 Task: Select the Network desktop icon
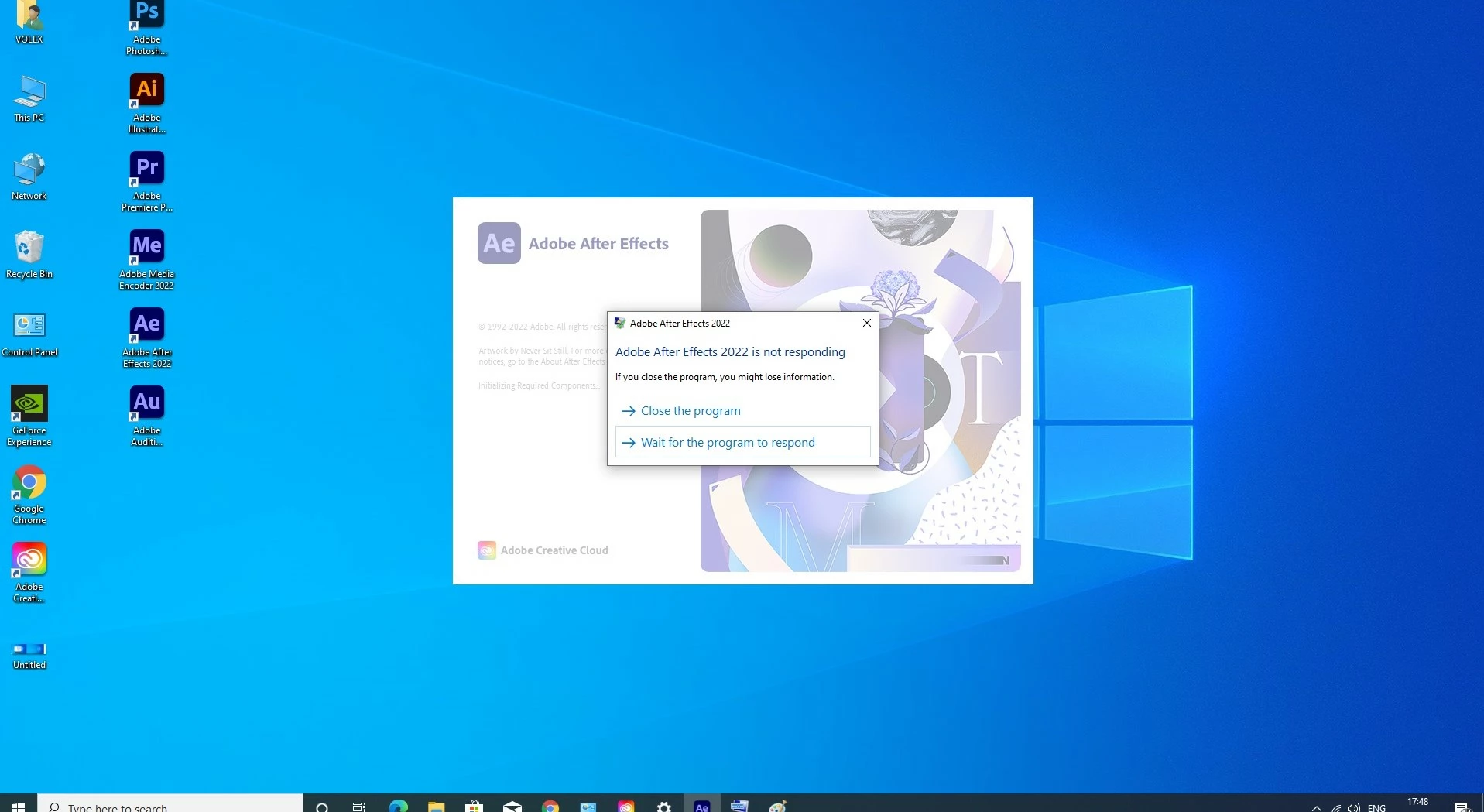point(29,176)
